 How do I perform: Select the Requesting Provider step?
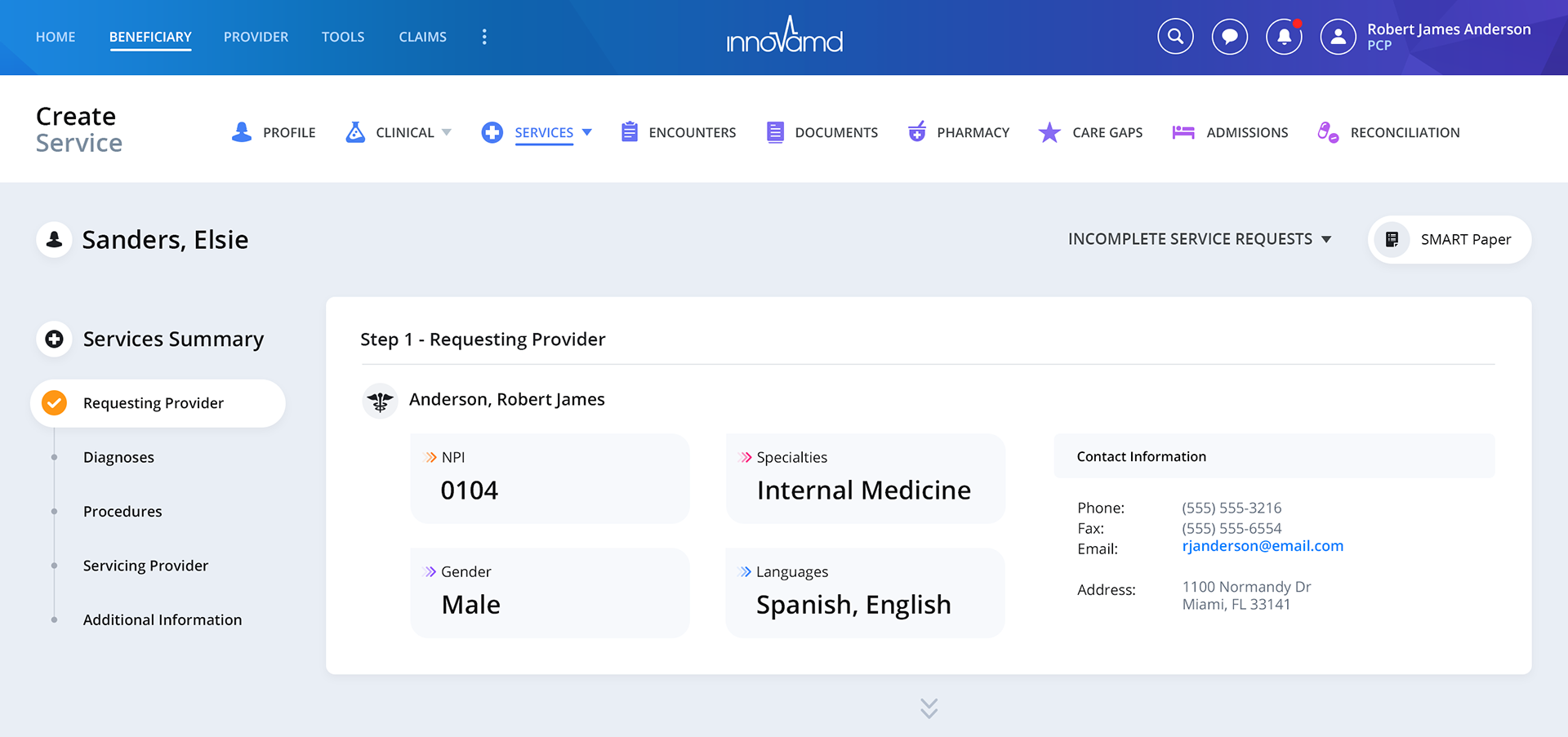pos(158,403)
